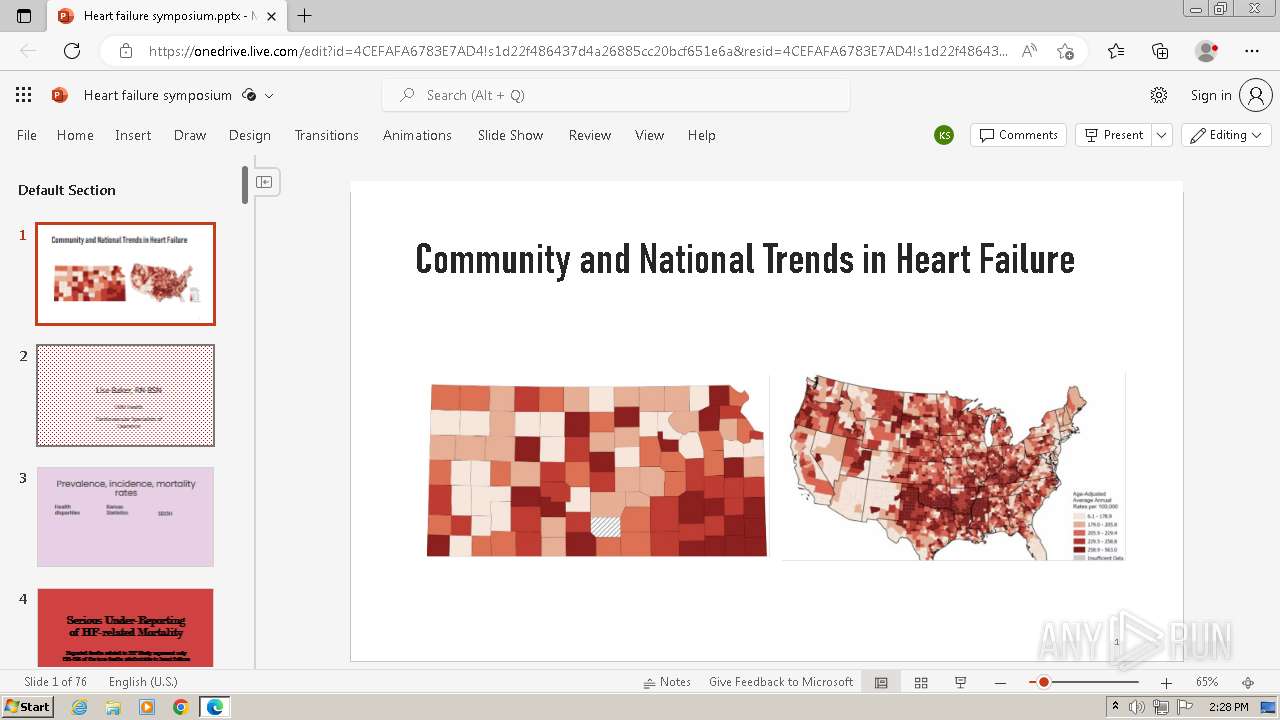The width and height of the screenshot is (1280, 720).
Task: Open the Windows Start menu
Action: click(x=27, y=707)
